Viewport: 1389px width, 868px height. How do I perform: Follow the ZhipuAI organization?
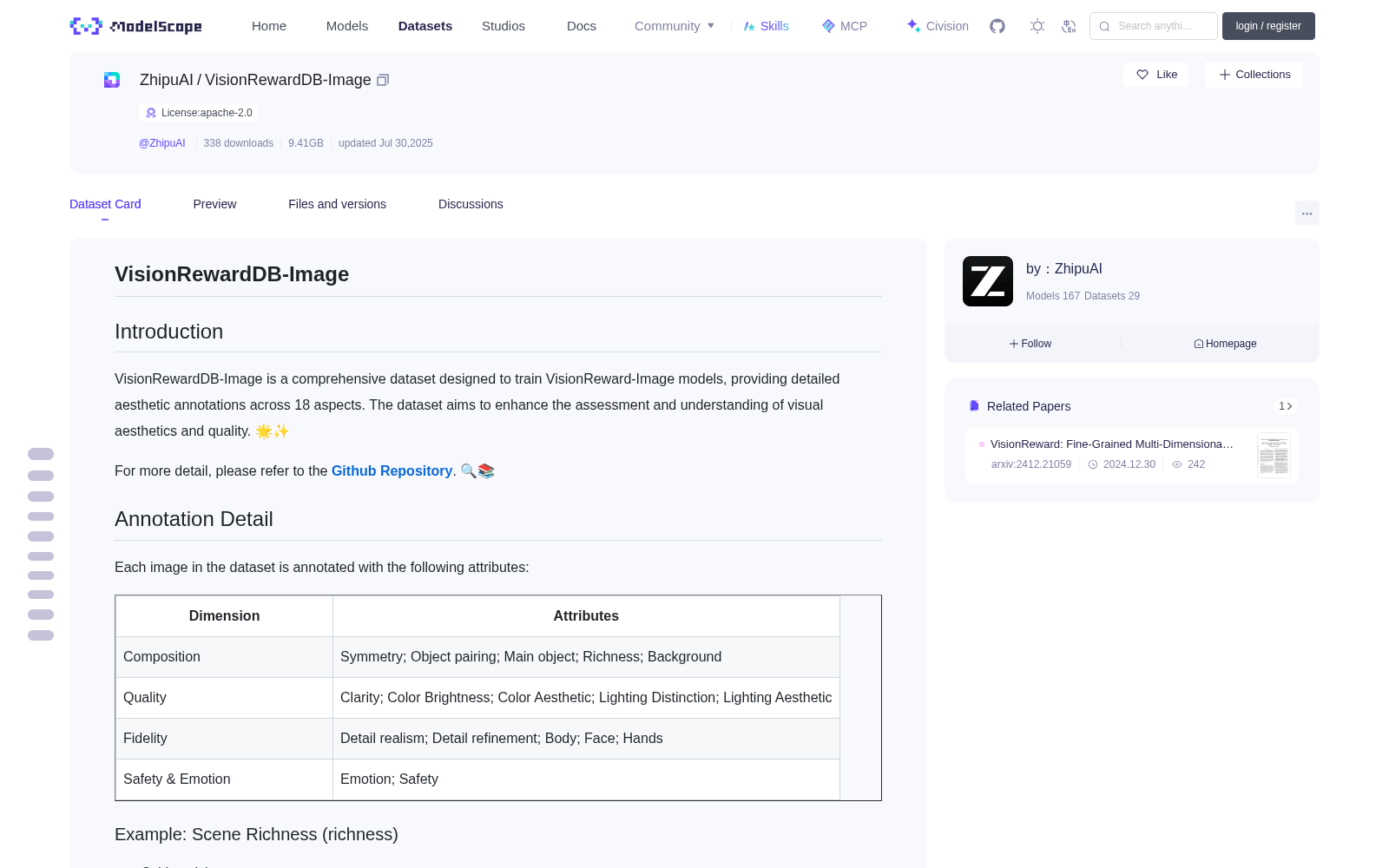pyautogui.click(x=1030, y=344)
